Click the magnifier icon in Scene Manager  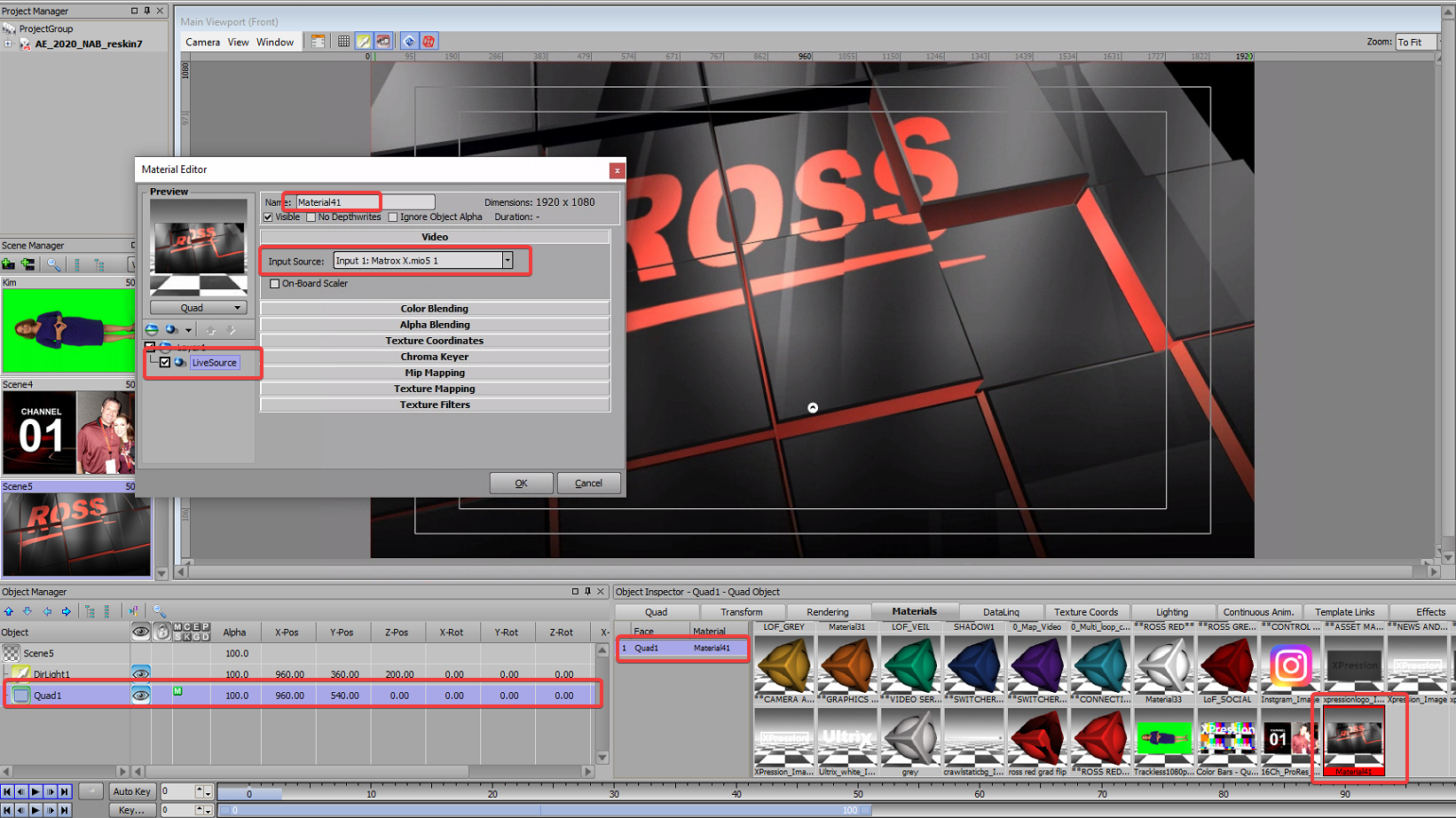point(53,264)
